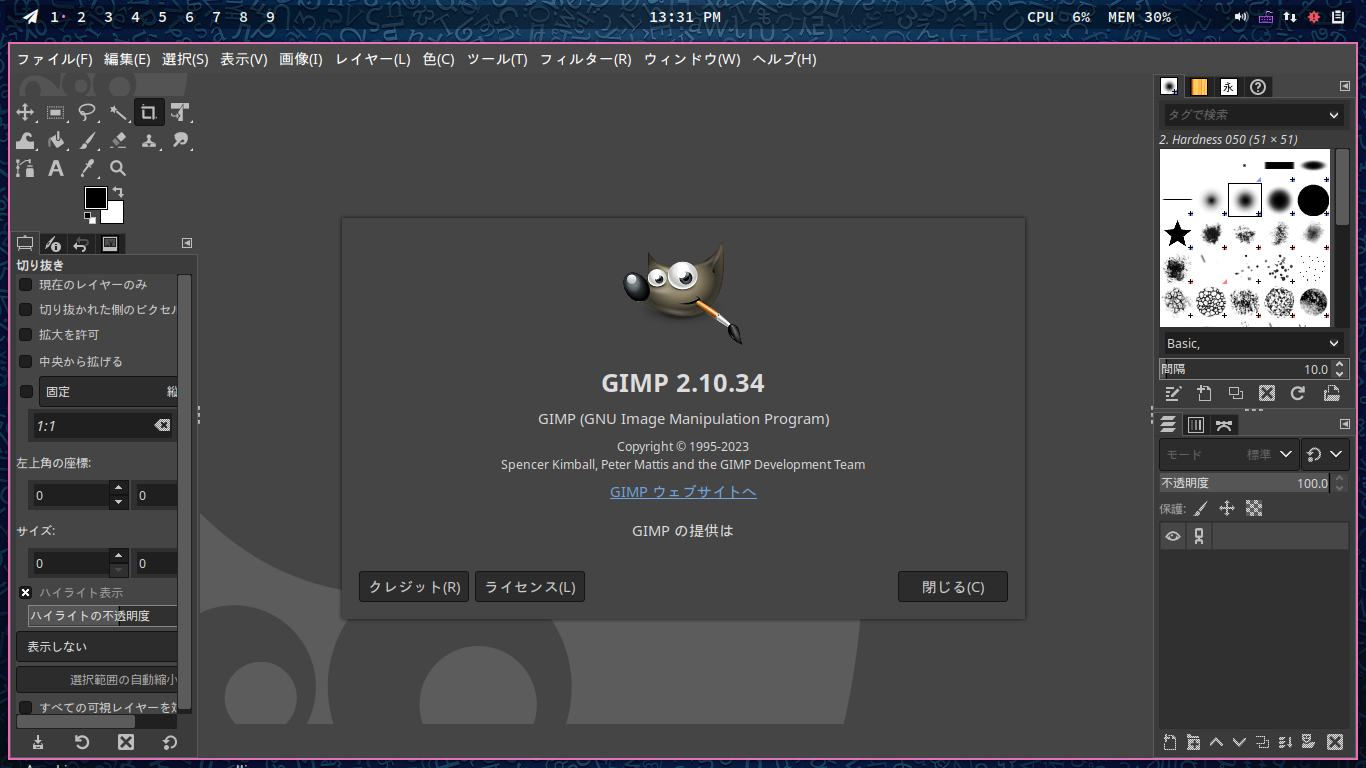Reset colors to default black and white
This screenshot has width=1366, height=768.
point(90,217)
